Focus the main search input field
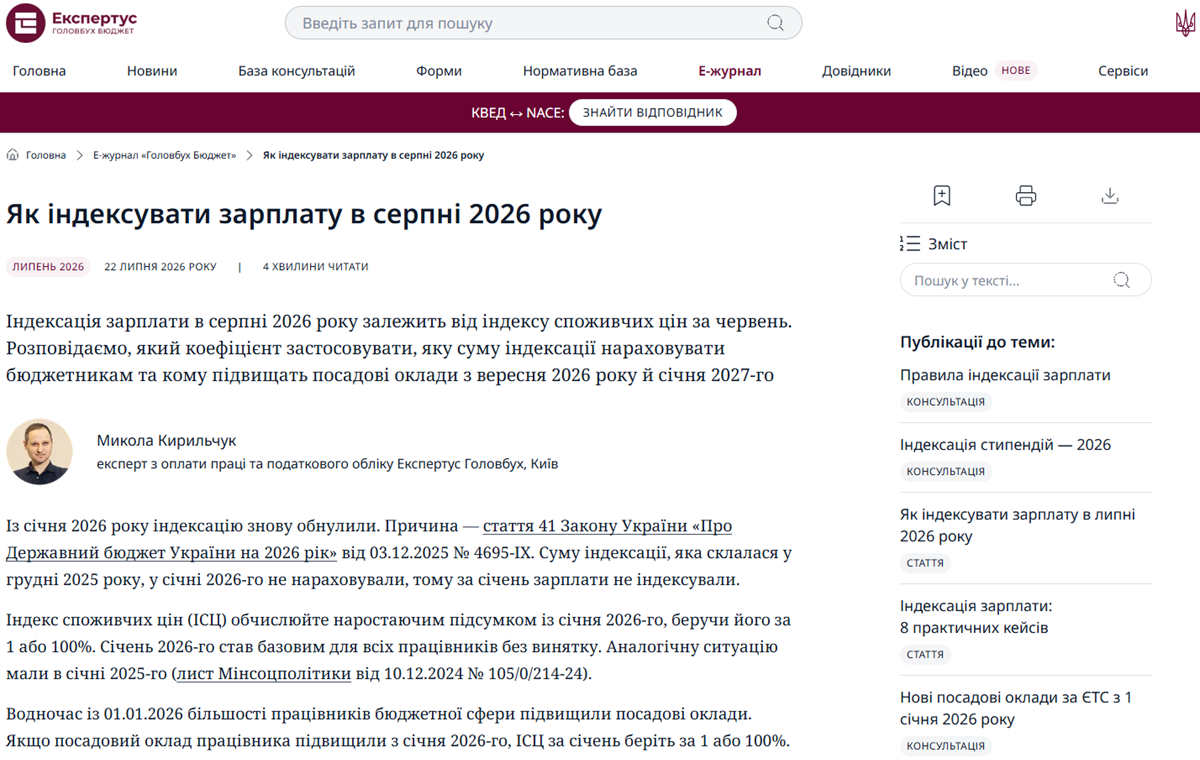Viewport: 1200px width, 760px height. click(543, 23)
